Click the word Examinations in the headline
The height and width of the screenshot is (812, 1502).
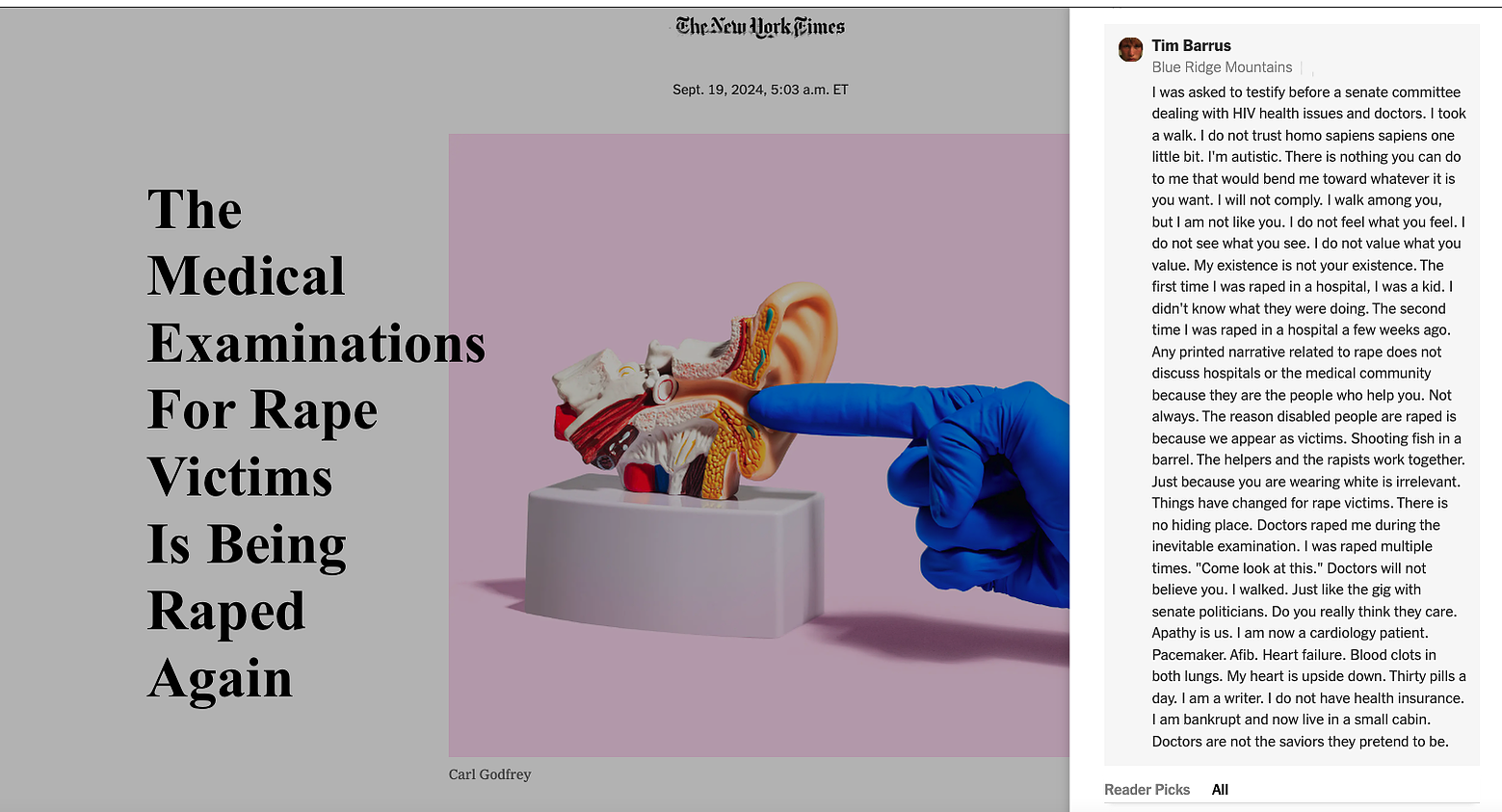(x=316, y=344)
